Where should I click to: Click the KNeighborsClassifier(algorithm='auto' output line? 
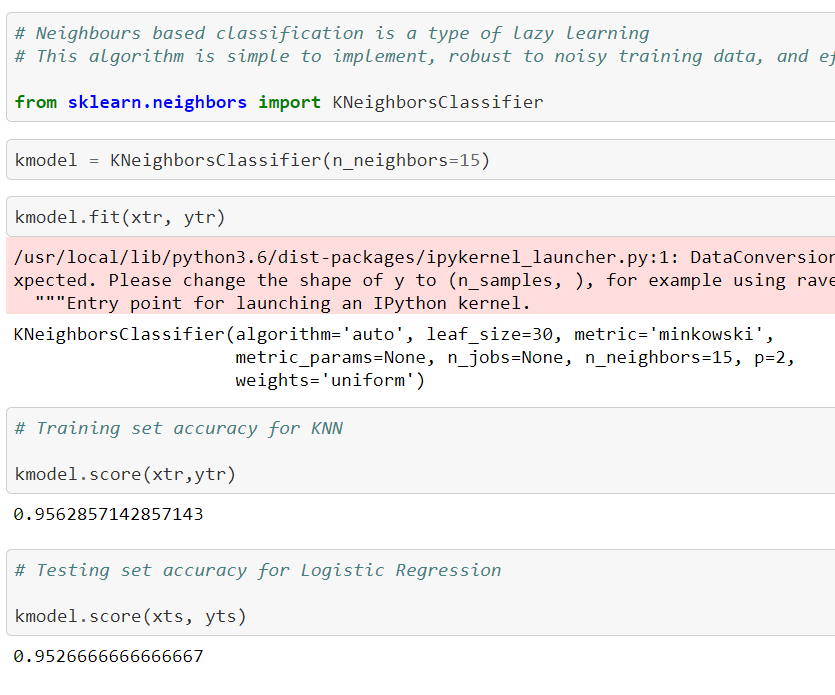tap(394, 334)
